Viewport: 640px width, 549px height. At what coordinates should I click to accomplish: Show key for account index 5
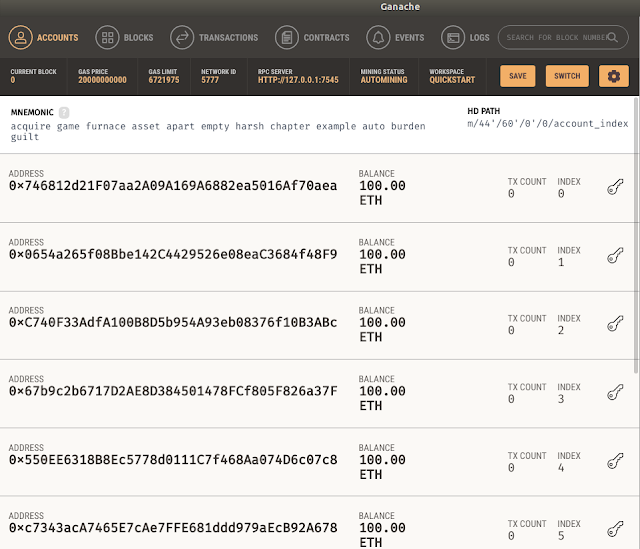(616, 529)
